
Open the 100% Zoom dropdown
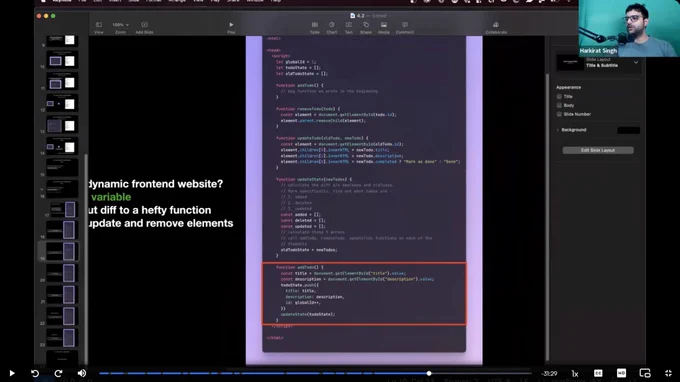point(121,28)
